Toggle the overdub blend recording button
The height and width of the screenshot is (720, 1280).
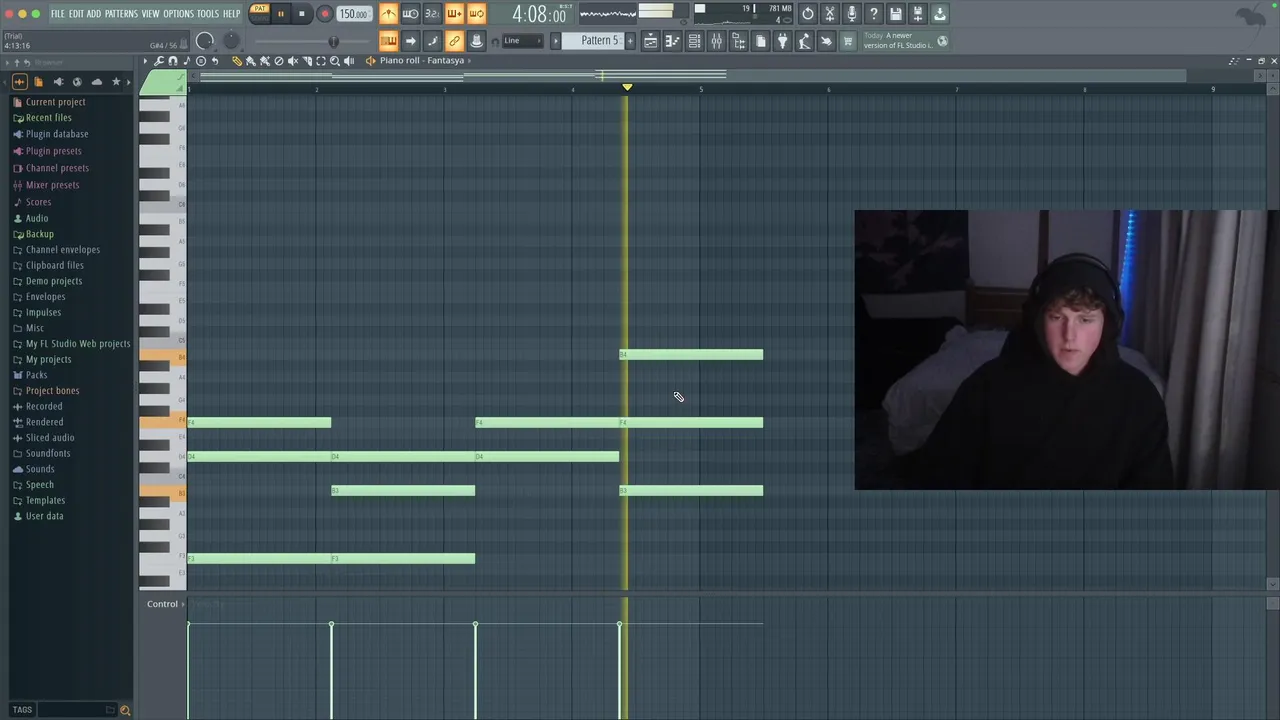pos(454,14)
